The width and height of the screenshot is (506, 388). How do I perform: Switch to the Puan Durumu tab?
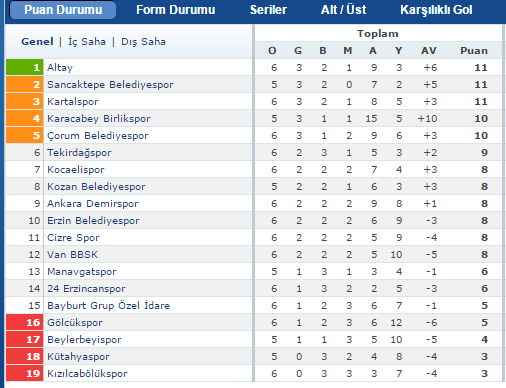[x=63, y=10]
